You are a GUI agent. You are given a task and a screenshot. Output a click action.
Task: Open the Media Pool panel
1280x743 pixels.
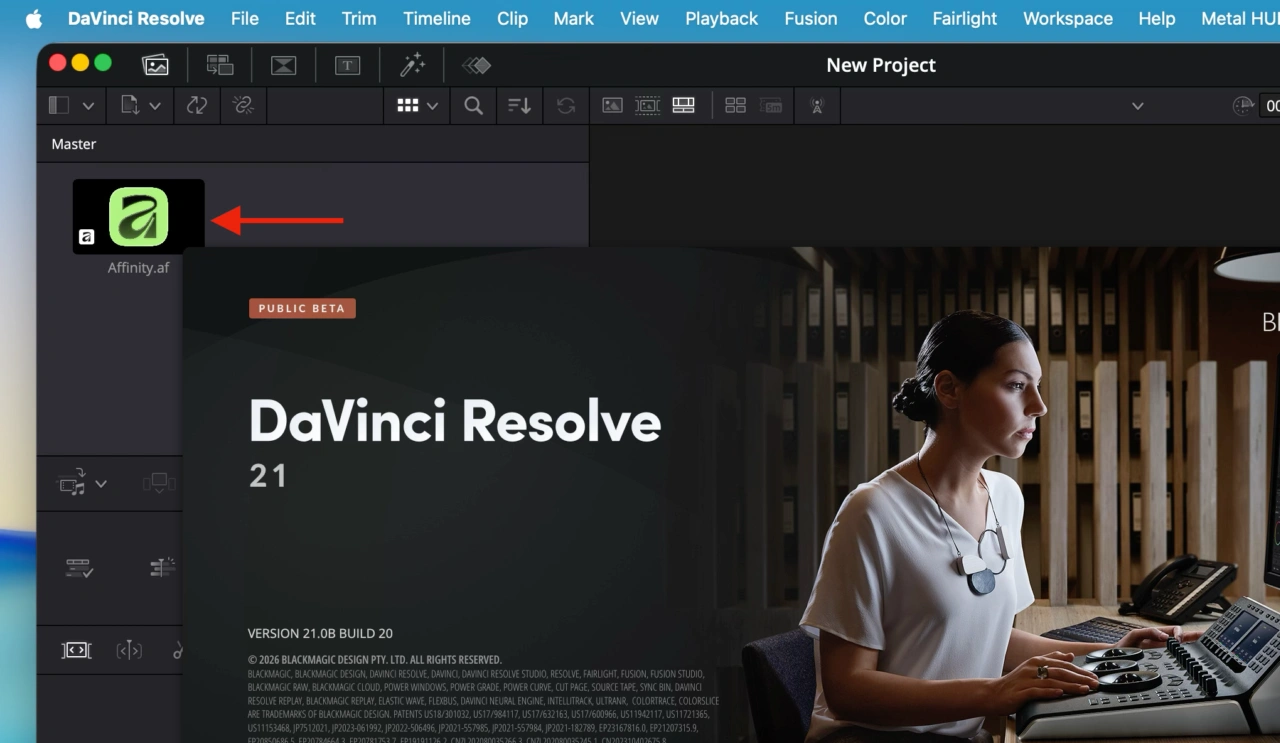[156, 65]
